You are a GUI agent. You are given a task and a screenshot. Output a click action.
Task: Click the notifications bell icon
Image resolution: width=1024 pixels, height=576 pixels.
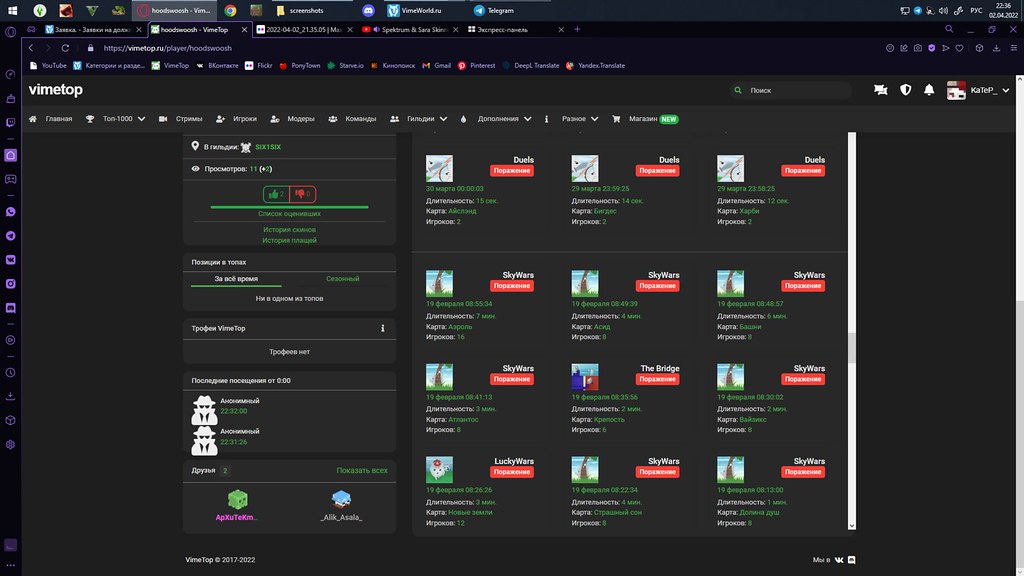tap(929, 90)
